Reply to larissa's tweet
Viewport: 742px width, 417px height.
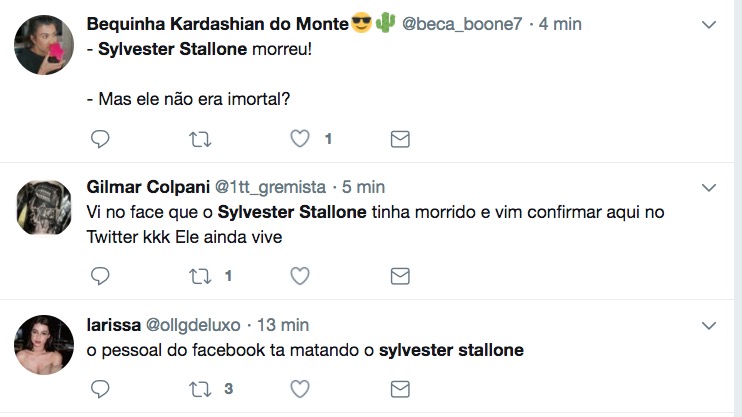click(x=100, y=388)
